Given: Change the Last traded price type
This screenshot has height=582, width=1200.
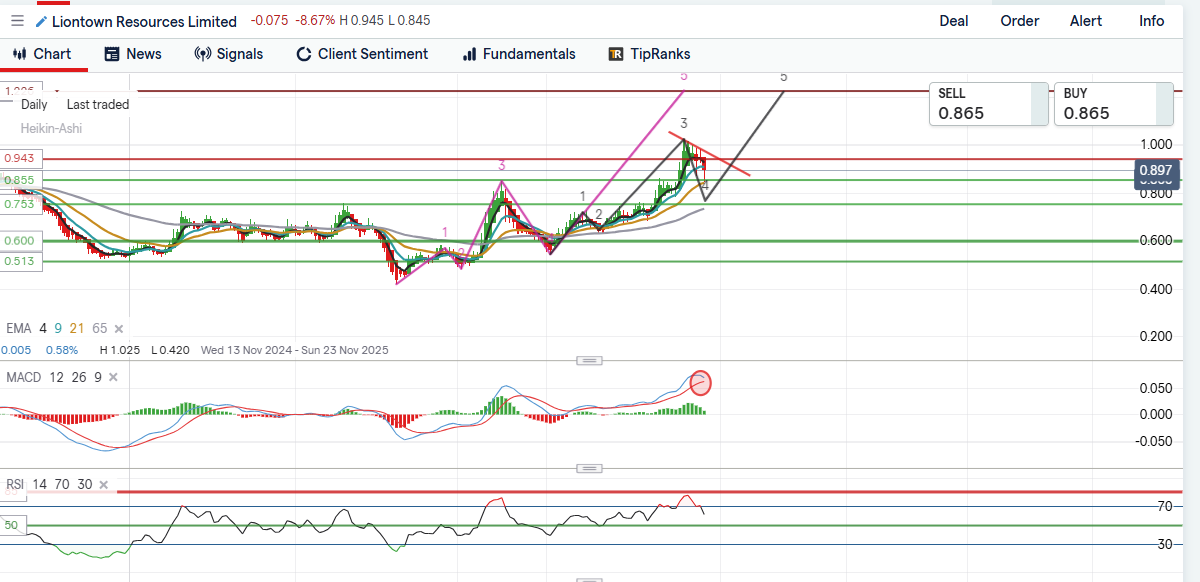Looking at the screenshot, I should click(x=97, y=104).
